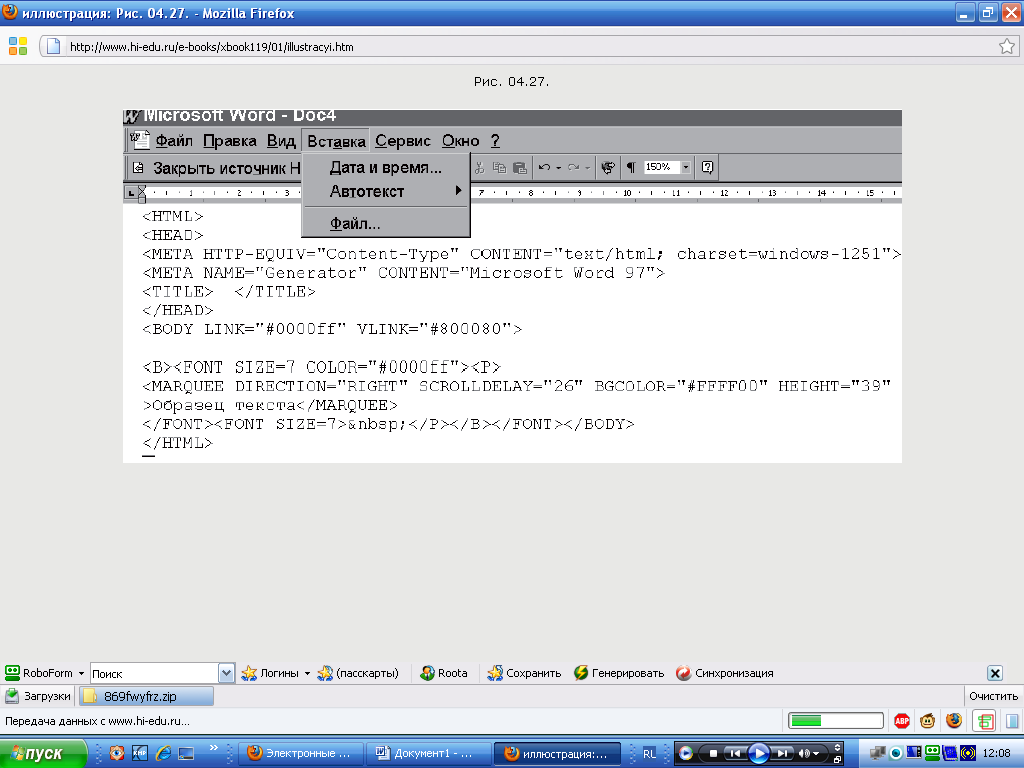Click the (пасскарты) button
Viewport: 1024px width, 768px height.
click(358, 673)
